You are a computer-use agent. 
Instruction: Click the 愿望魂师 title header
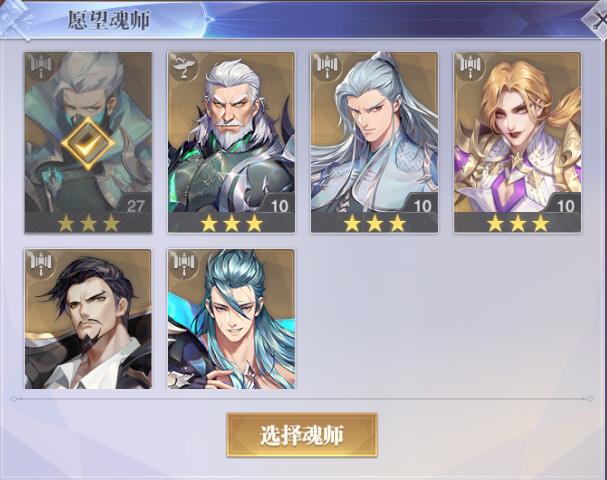109,20
